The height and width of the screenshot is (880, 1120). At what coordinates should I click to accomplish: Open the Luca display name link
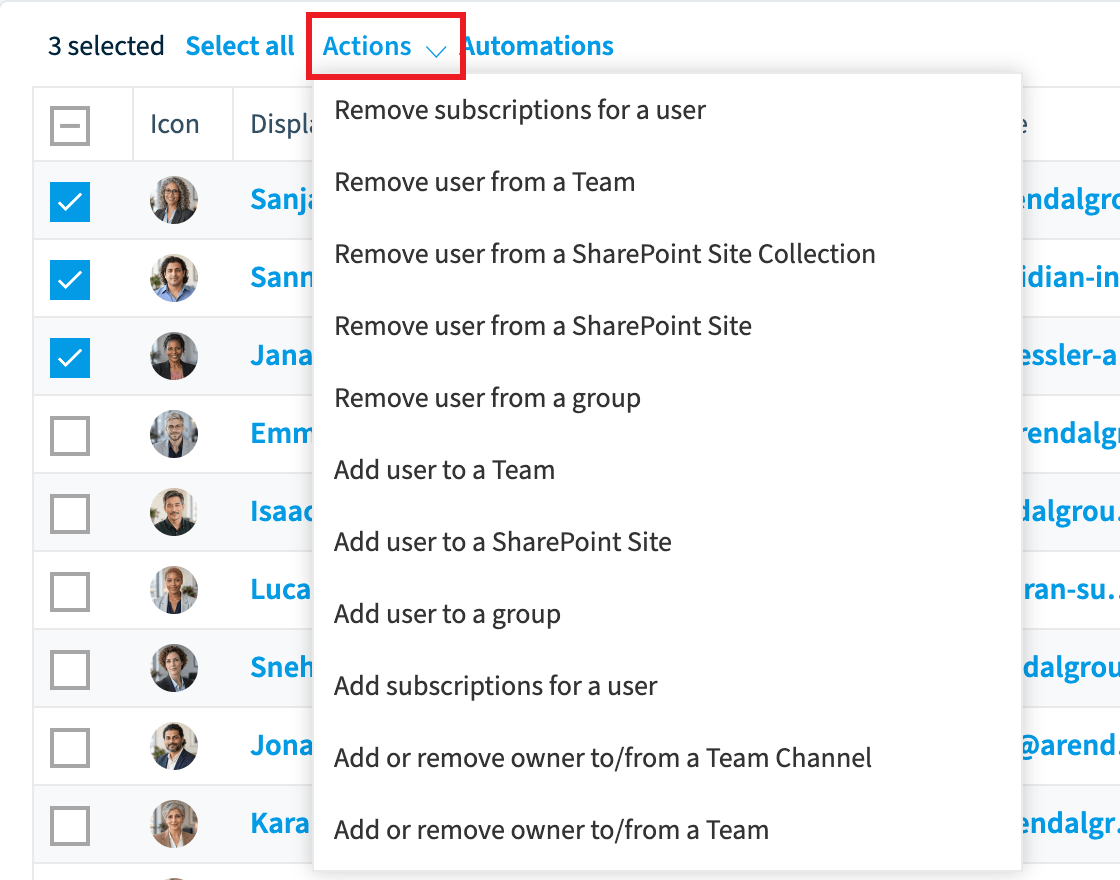pyautogui.click(x=281, y=589)
